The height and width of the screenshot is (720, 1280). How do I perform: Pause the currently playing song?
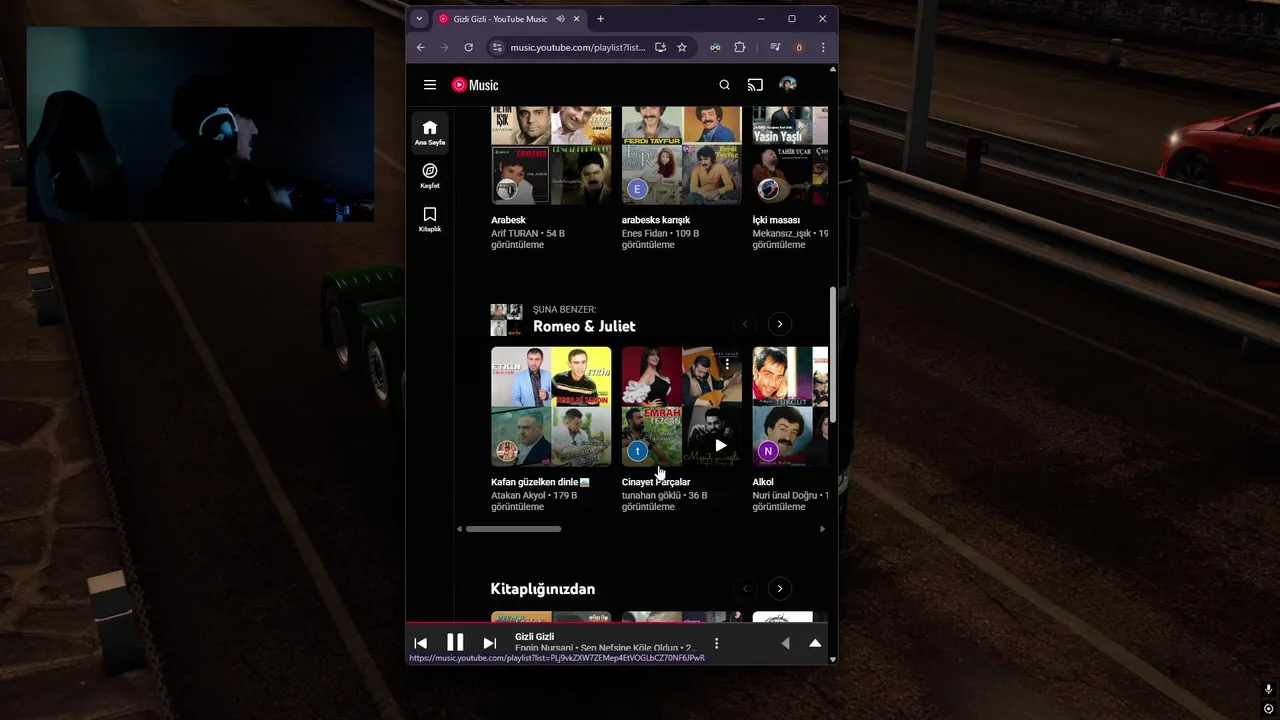[x=455, y=642]
